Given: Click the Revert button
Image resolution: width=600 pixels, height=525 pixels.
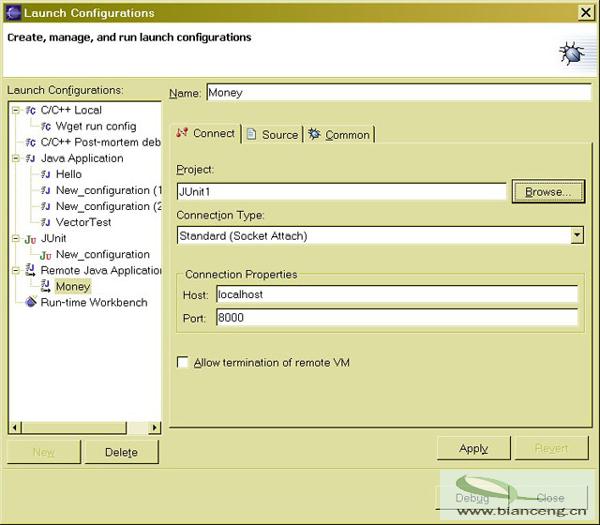Looking at the screenshot, I should pos(551,448).
